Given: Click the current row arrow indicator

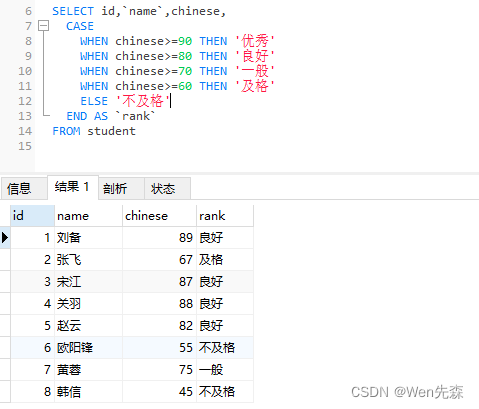Looking at the screenshot, I should (5, 238).
